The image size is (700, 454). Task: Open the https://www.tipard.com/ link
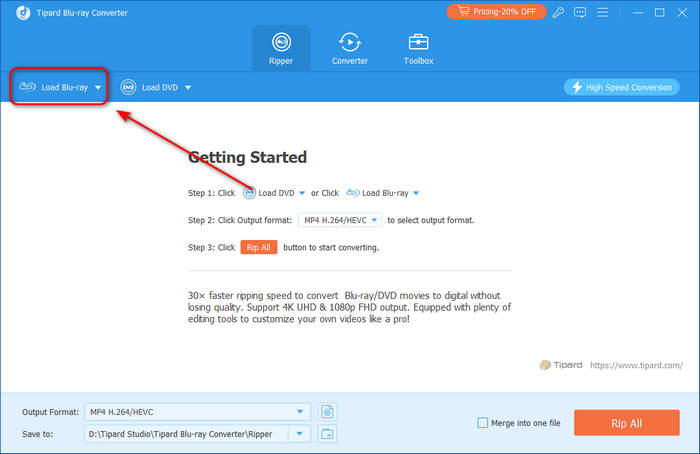[636, 365]
